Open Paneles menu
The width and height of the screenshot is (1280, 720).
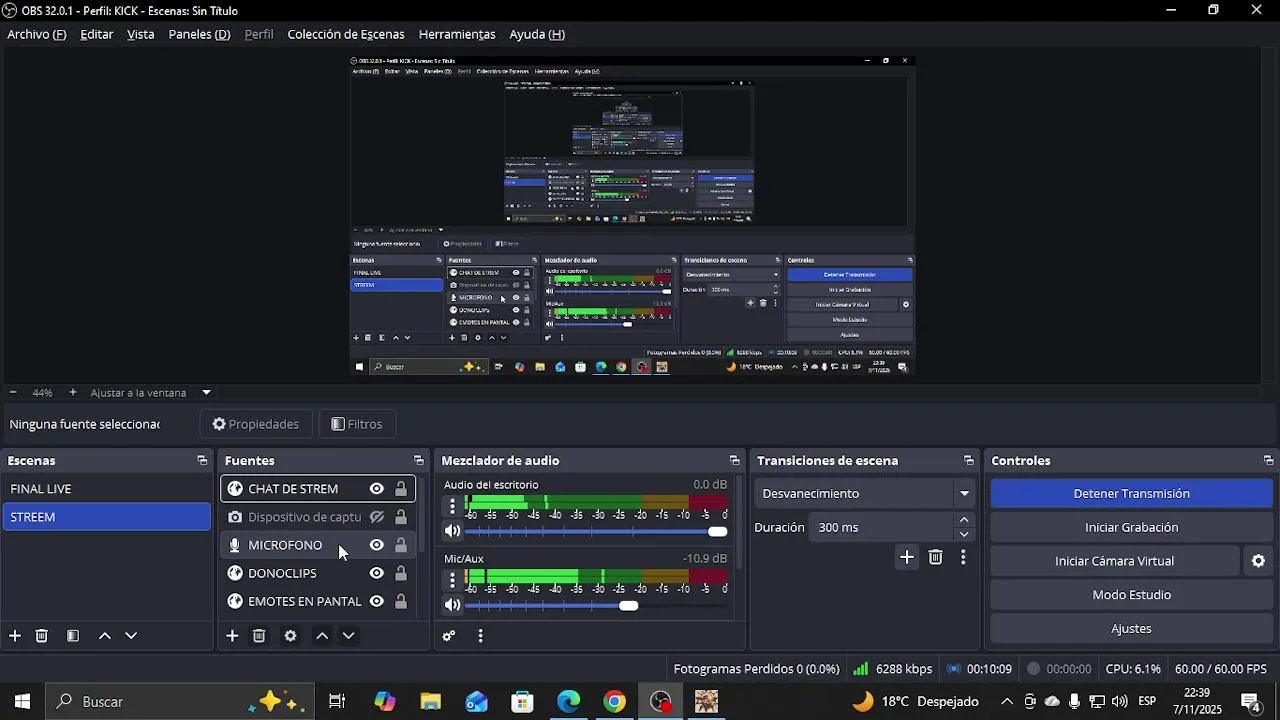(199, 34)
